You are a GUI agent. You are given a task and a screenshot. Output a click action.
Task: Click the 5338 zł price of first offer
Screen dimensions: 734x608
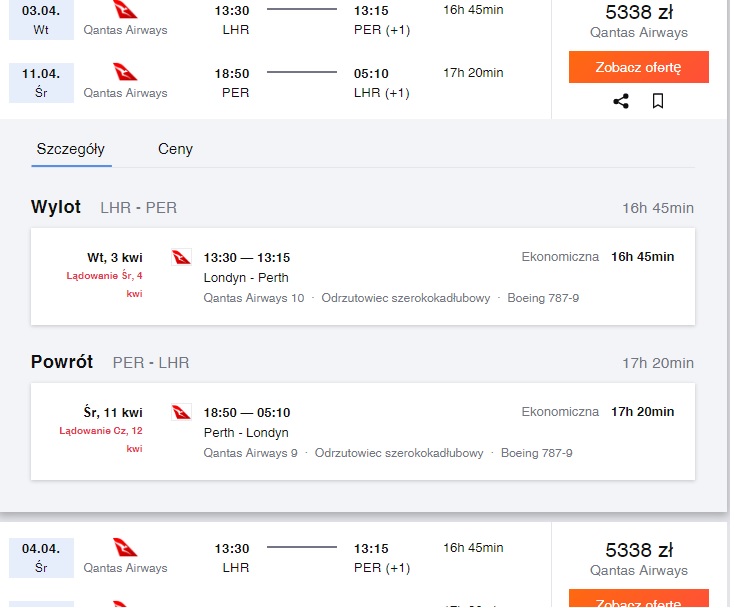639,12
